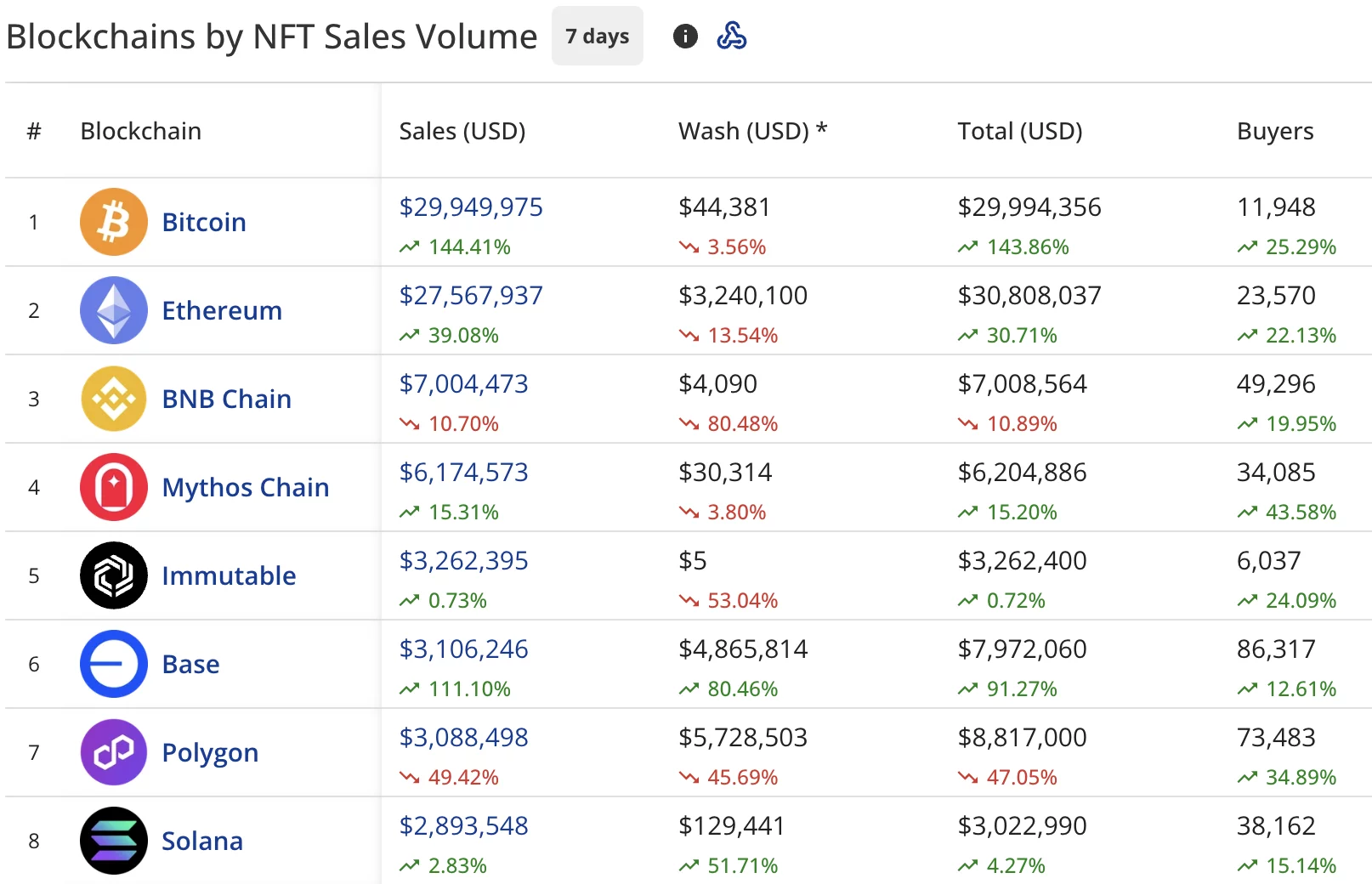The height and width of the screenshot is (884, 1372).
Task: Open the 7 days time period selector
Action: pos(597,36)
